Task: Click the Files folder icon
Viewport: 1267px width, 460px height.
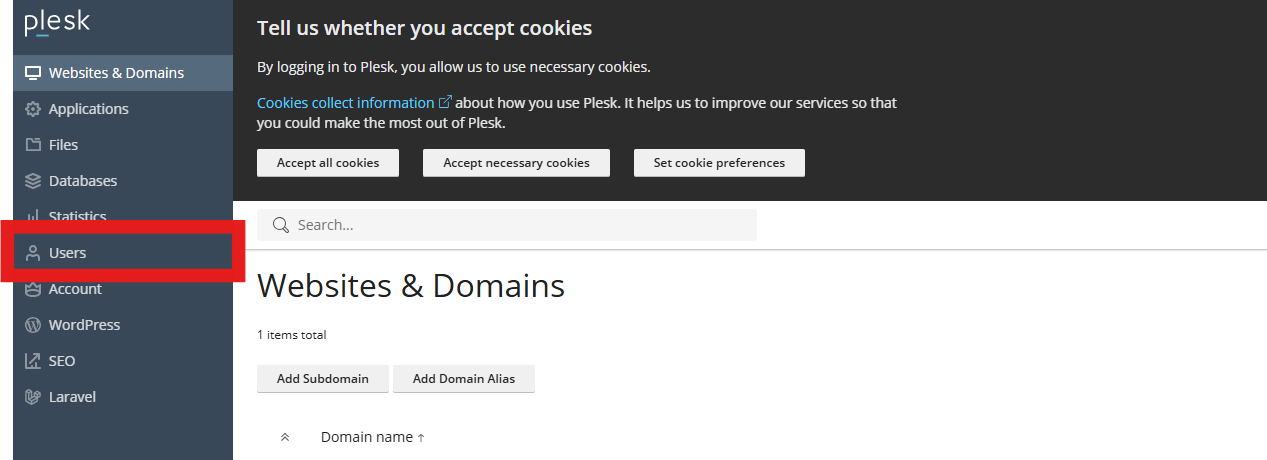Action: coord(33,145)
